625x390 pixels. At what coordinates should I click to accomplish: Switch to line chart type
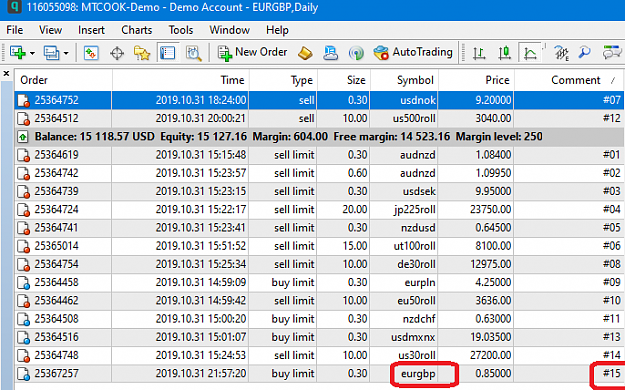(530, 53)
